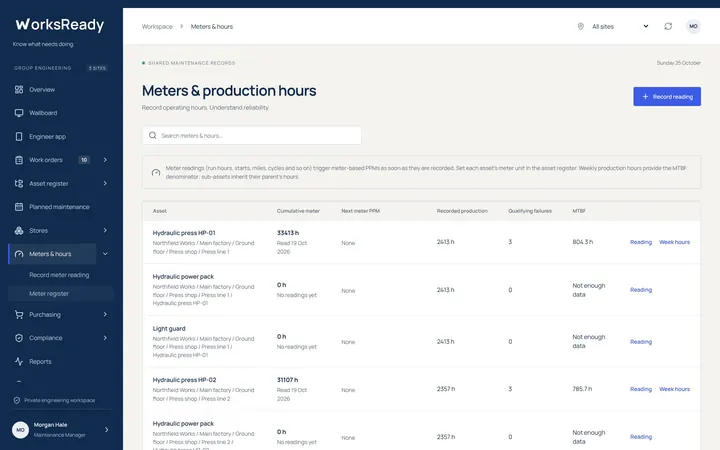The image size is (720, 450).
Task: Click the Planned maintenance calendar icon
Action: pyautogui.click(x=19, y=207)
